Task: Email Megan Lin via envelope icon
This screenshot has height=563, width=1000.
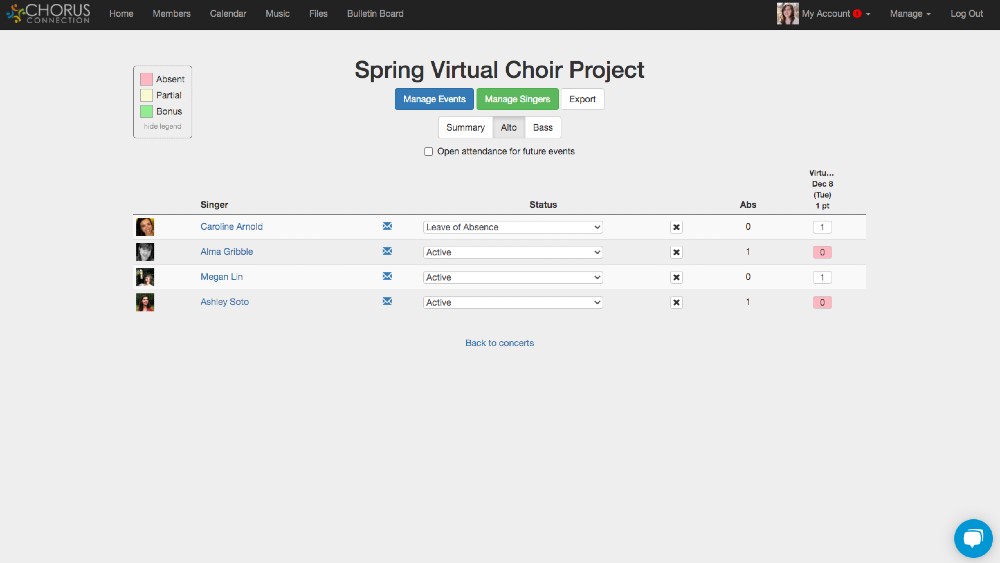Action: pyautogui.click(x=387, y=276)
